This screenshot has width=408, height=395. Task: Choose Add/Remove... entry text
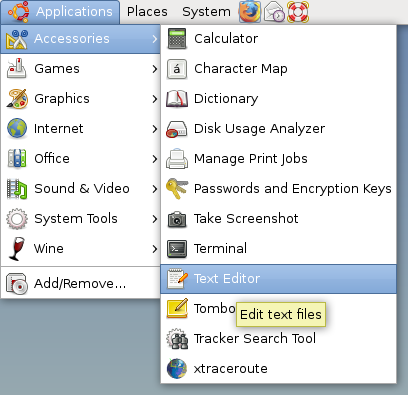click(x=80, y=284)
